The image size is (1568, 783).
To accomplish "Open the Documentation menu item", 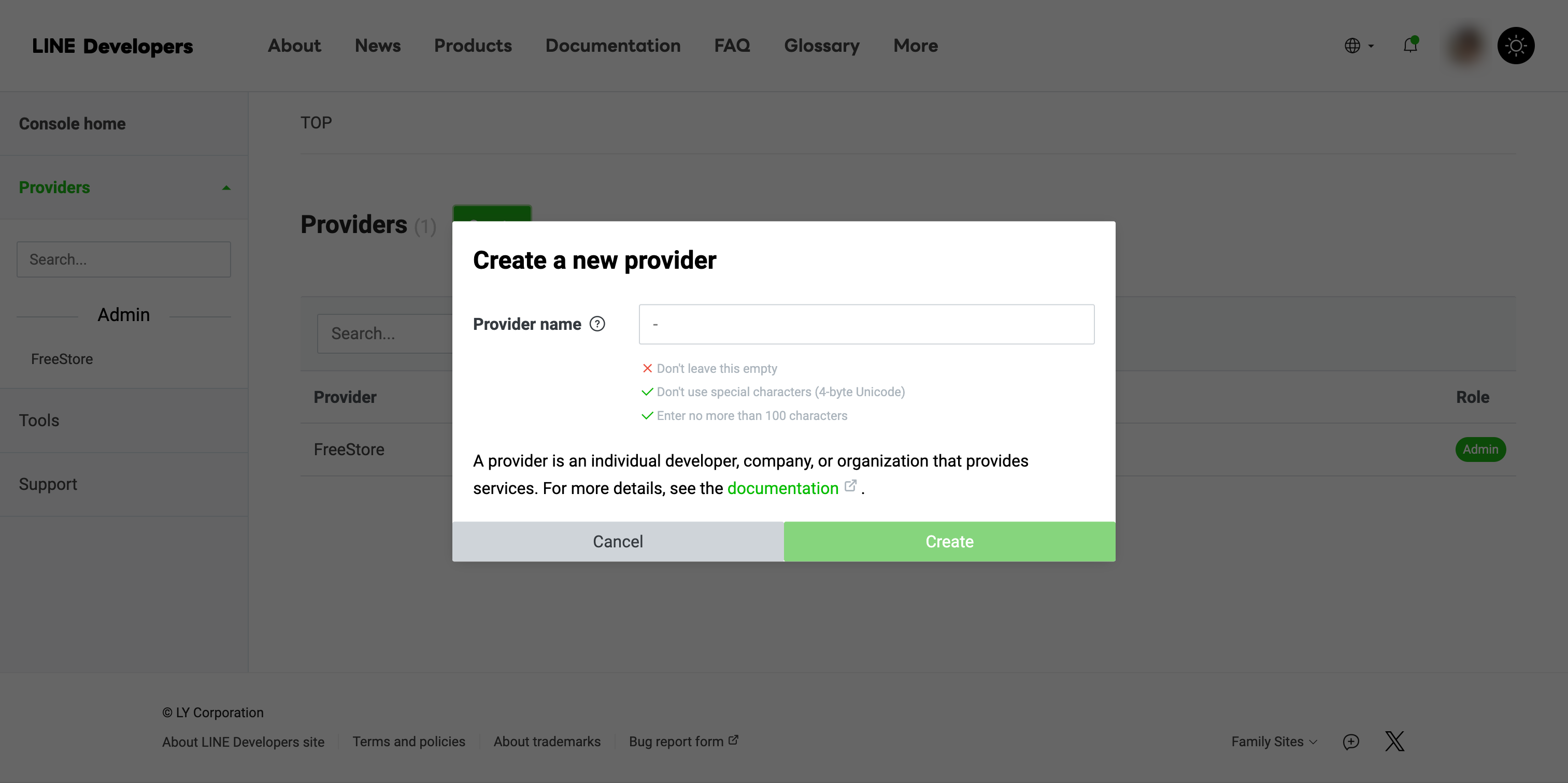I will tap(612, 46).
